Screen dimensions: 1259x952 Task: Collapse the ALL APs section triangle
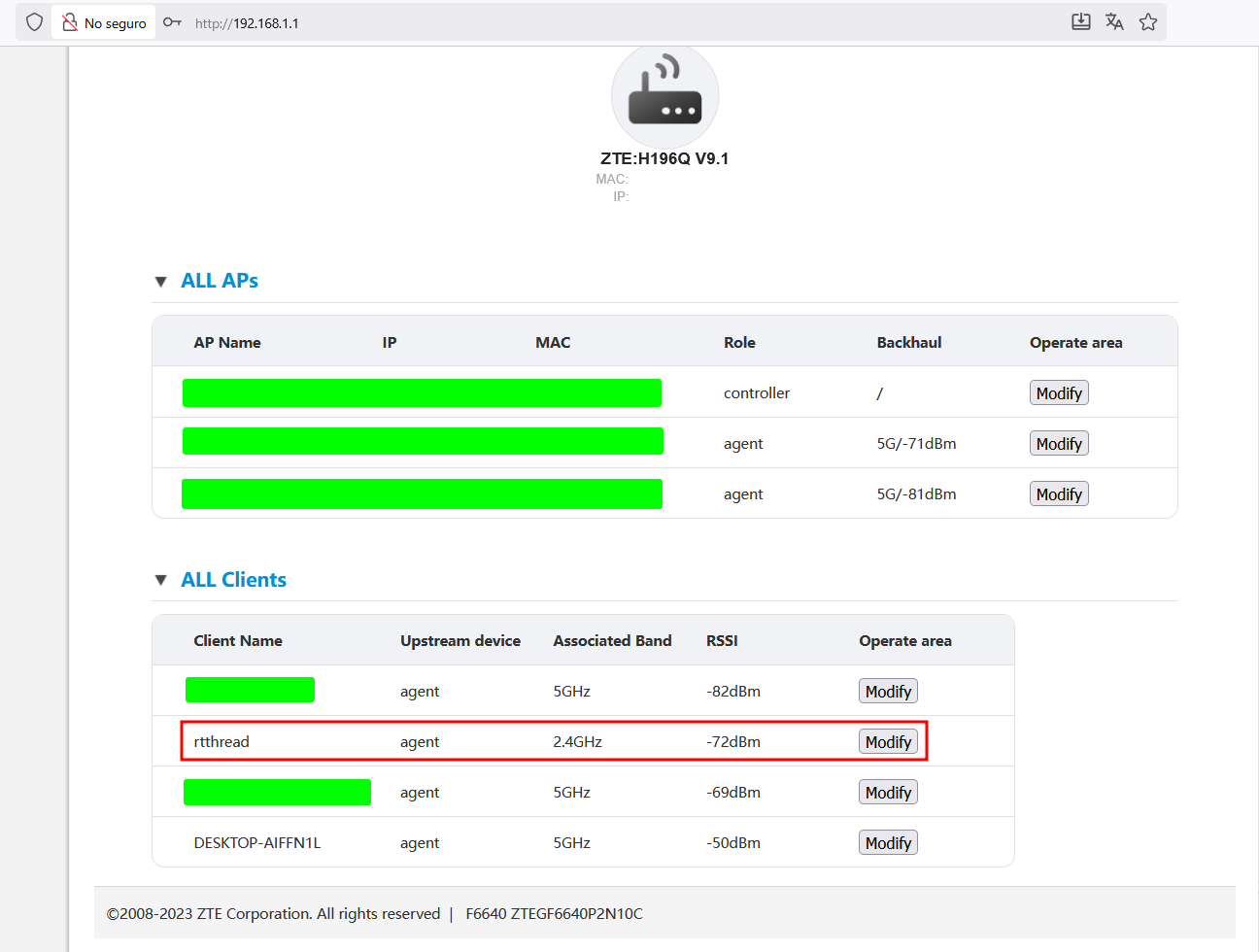[161, 282]
